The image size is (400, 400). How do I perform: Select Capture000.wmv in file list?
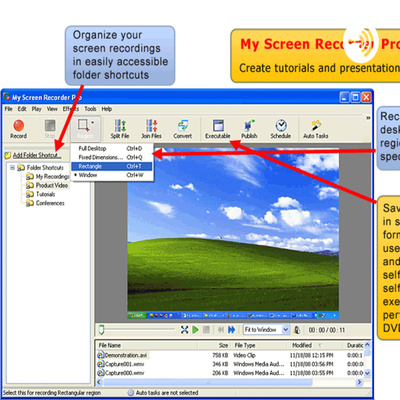pos(124,373)
